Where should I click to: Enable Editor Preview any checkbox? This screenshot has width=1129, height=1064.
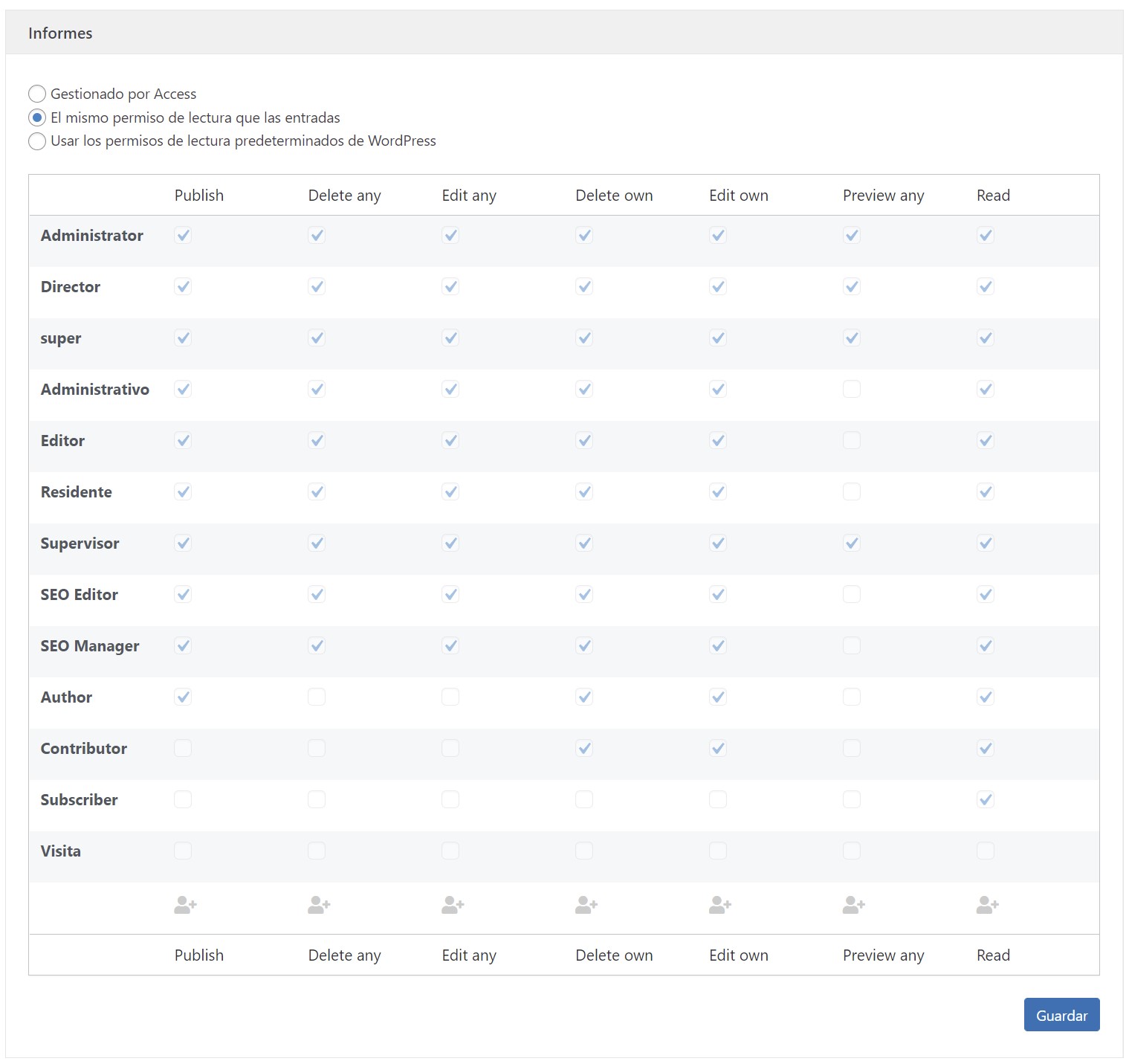pyautogui.click(x=852, y=440)
